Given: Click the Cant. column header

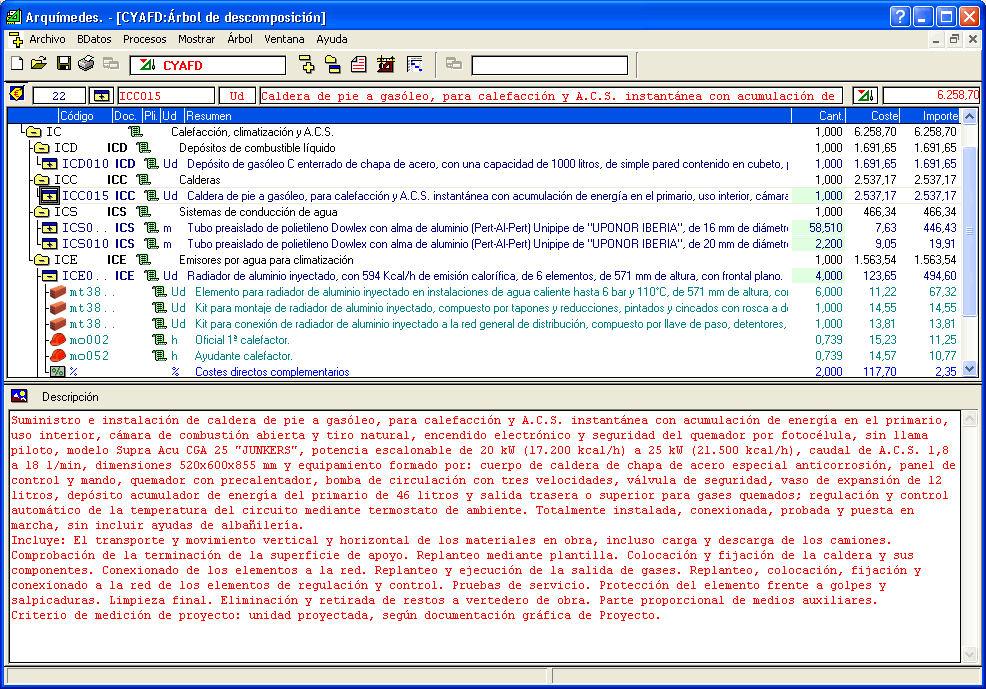Looking at the screenshot, I should [819, 116].
